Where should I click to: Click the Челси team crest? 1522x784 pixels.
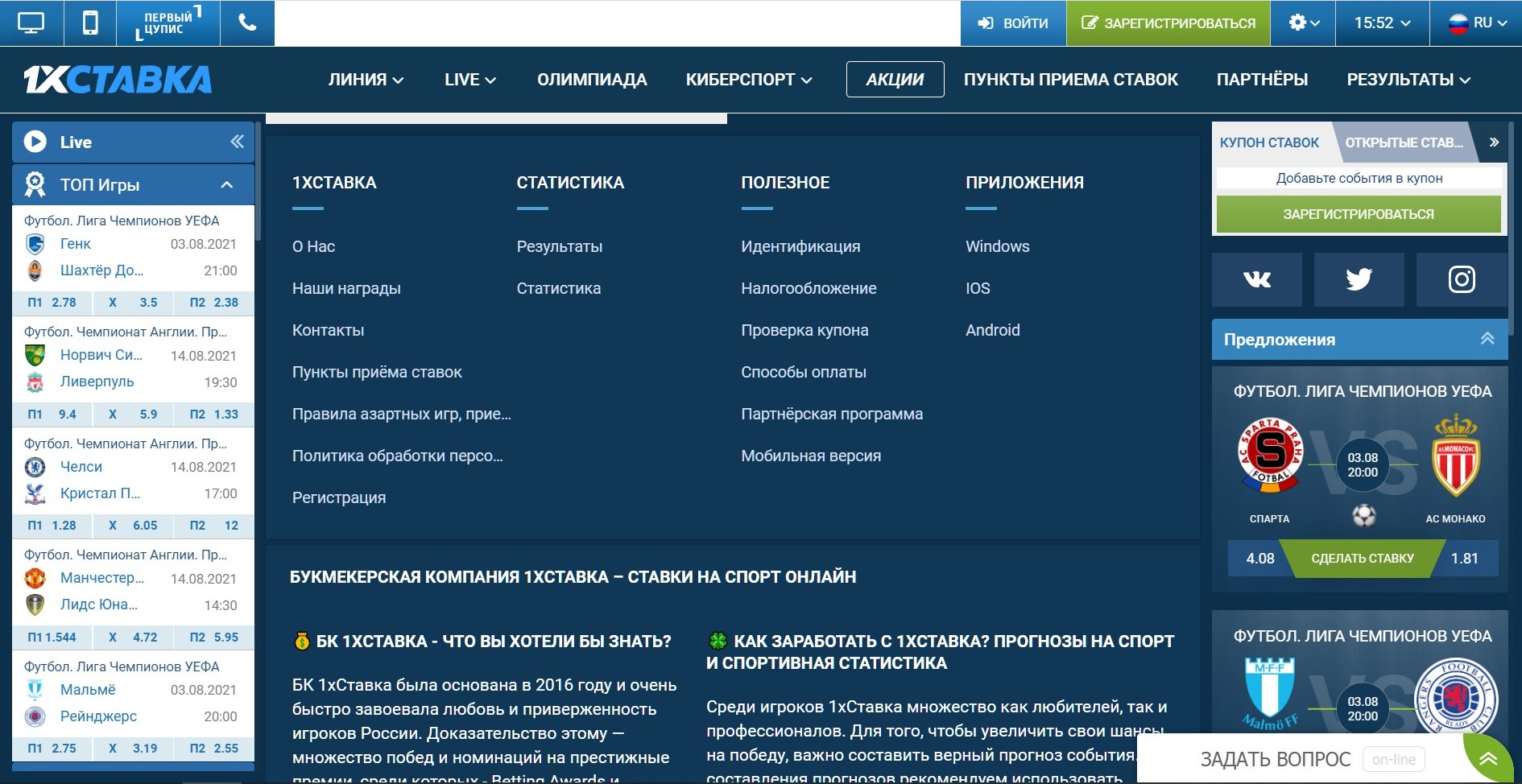(x=35, y=467)
